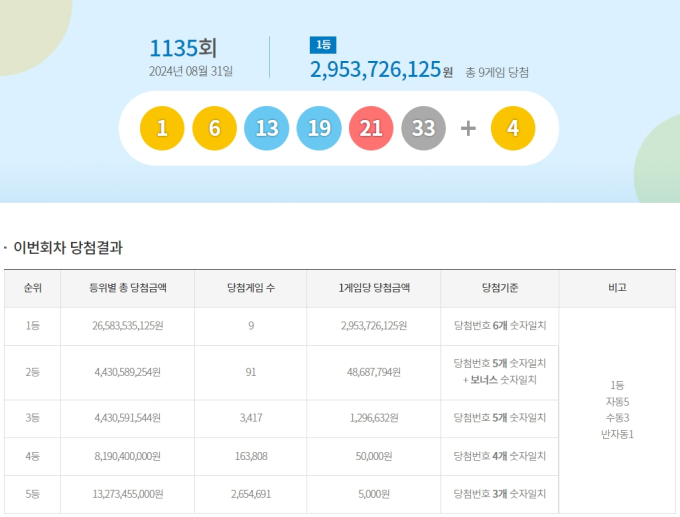Click the 순위 column header
Image resolution: width=680 pixels, height=517 pixels.
coord(33,288)
